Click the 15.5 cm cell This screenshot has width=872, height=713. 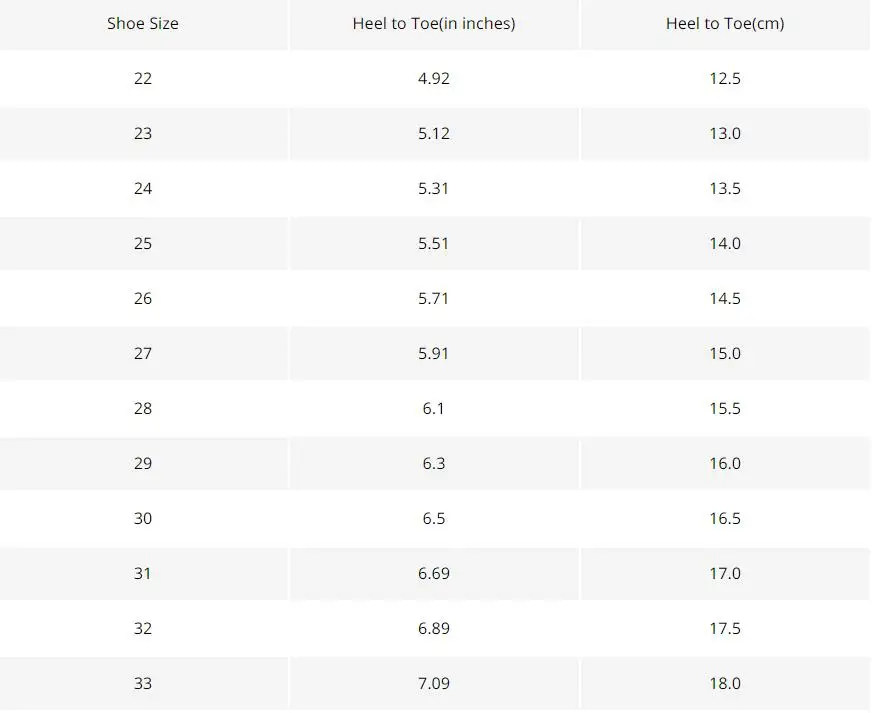(x=725, y=409)
